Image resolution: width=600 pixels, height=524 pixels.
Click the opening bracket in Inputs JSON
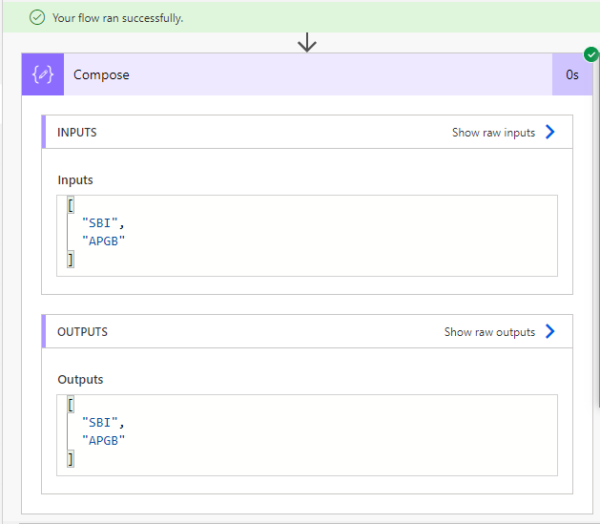point(70,205)
